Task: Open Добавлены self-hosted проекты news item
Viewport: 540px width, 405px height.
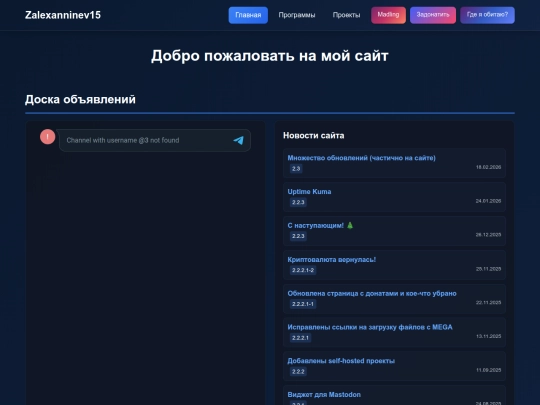Action: [341, 361]
